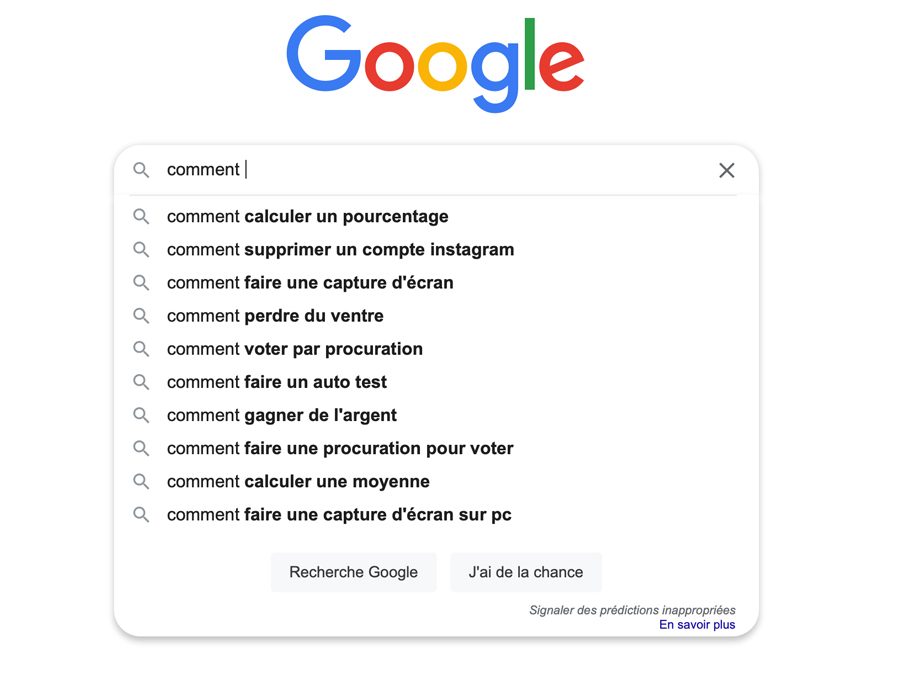The image size is (900, 677).
Task: Choose 'comment gagner de l'argent' from the list
Action: pyautogui.click(x=281, y=415)
